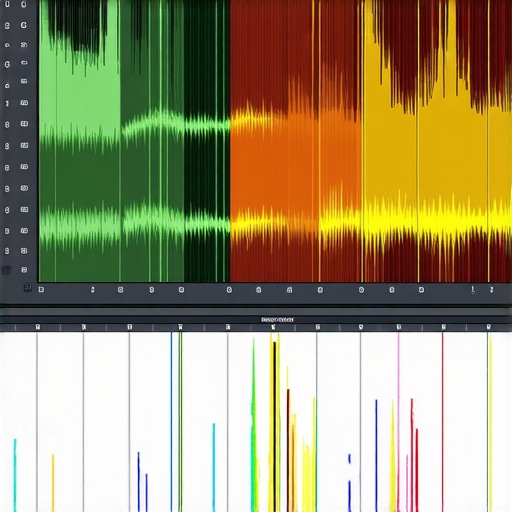Click the title label above the spectrum panel
This screenshot has height=512, width=512.
coord(277,320)
